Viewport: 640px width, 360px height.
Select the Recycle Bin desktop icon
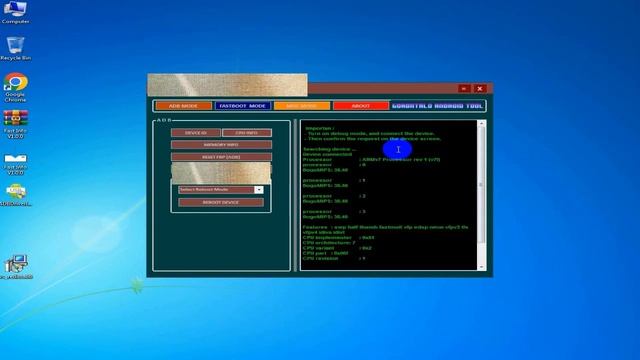(x=16, y=49)
